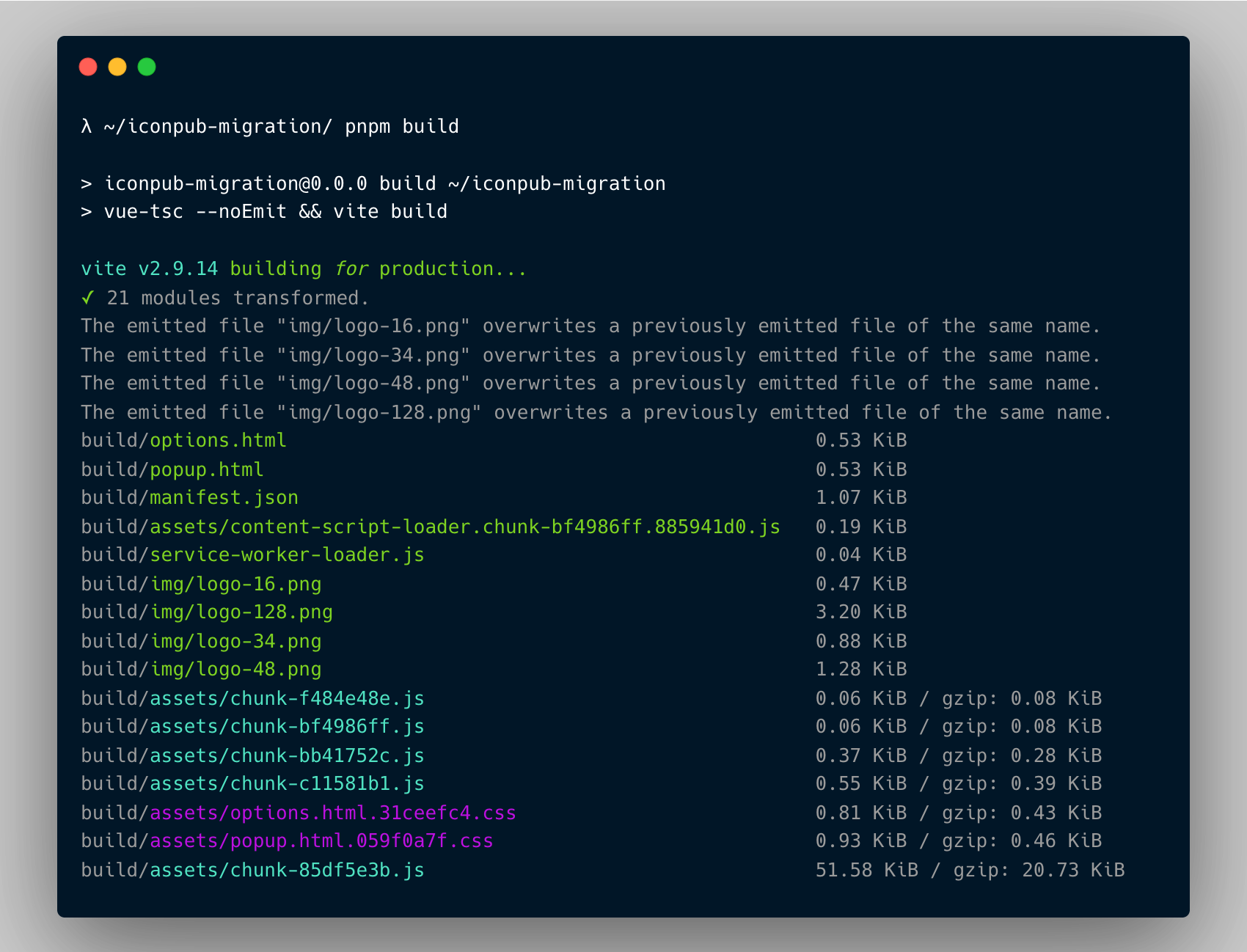Click the 'build/service-worker-loader.js' file path
1247x952 pixels.
point(252,554)
